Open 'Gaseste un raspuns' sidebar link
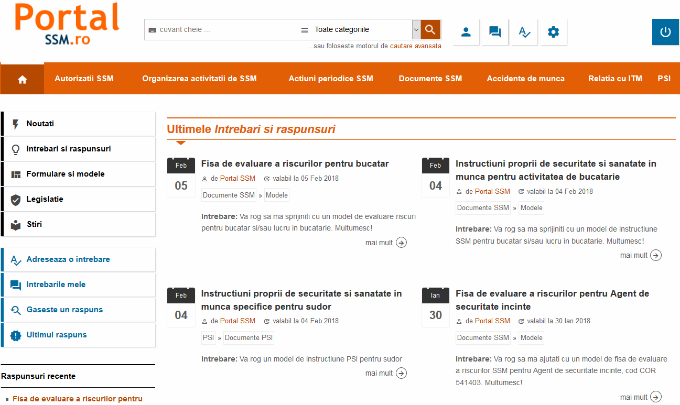 (x=64, y=310)
